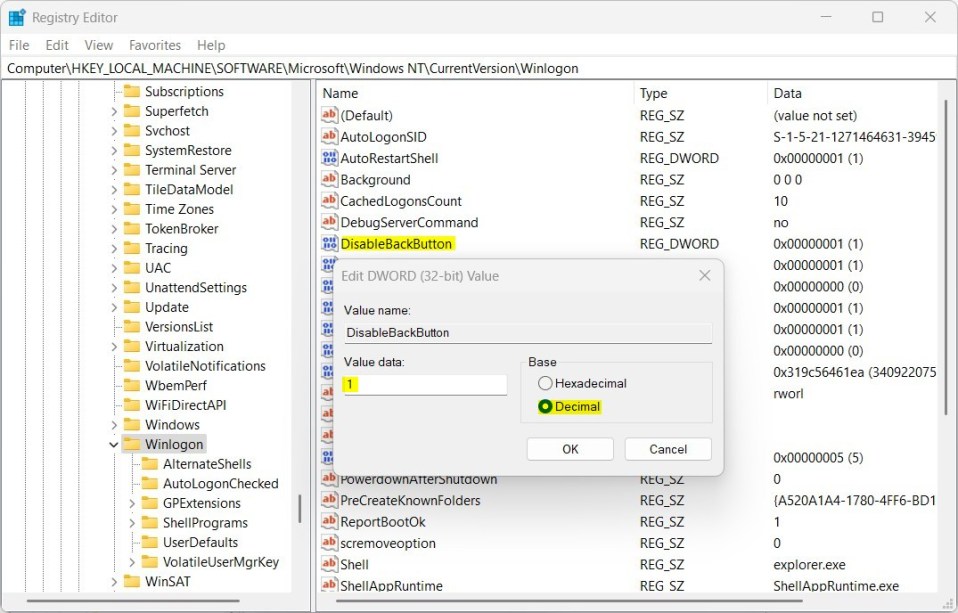The image size is (958, 613).
Task: Click the DebugServerCommand value icon
Action: (x=329, y=222)
